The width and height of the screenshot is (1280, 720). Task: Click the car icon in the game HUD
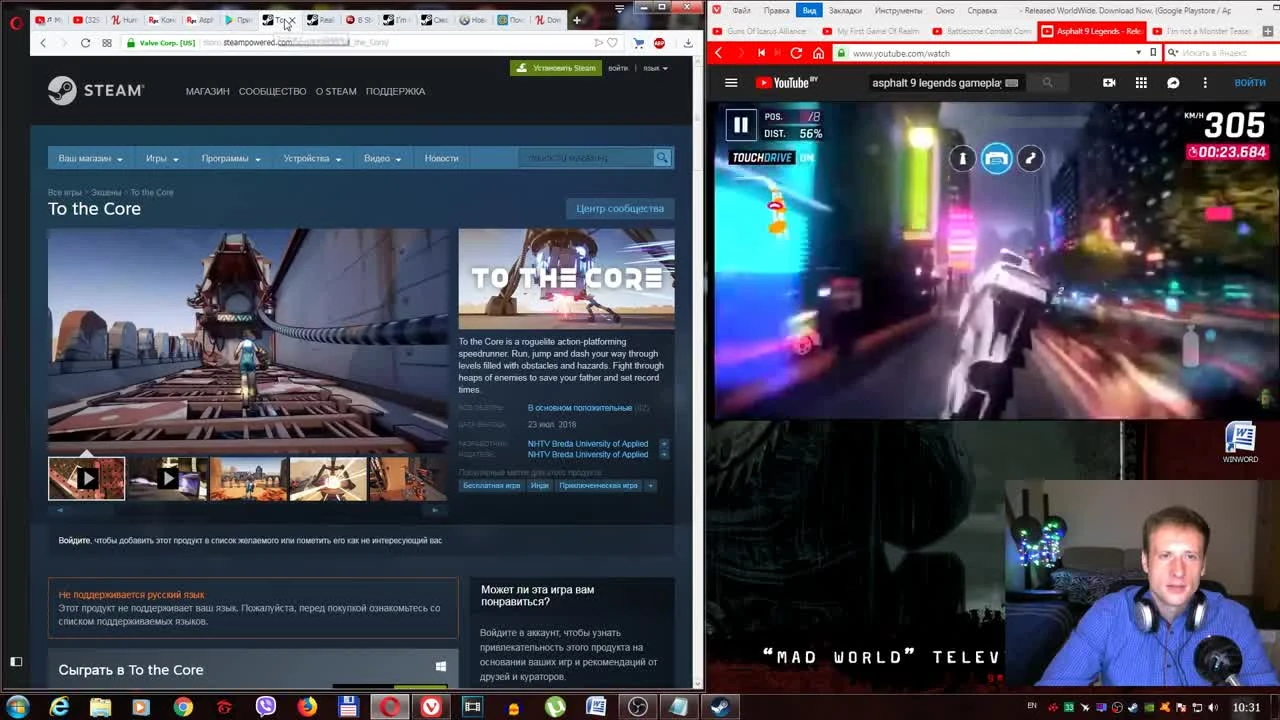pos(996,158)
